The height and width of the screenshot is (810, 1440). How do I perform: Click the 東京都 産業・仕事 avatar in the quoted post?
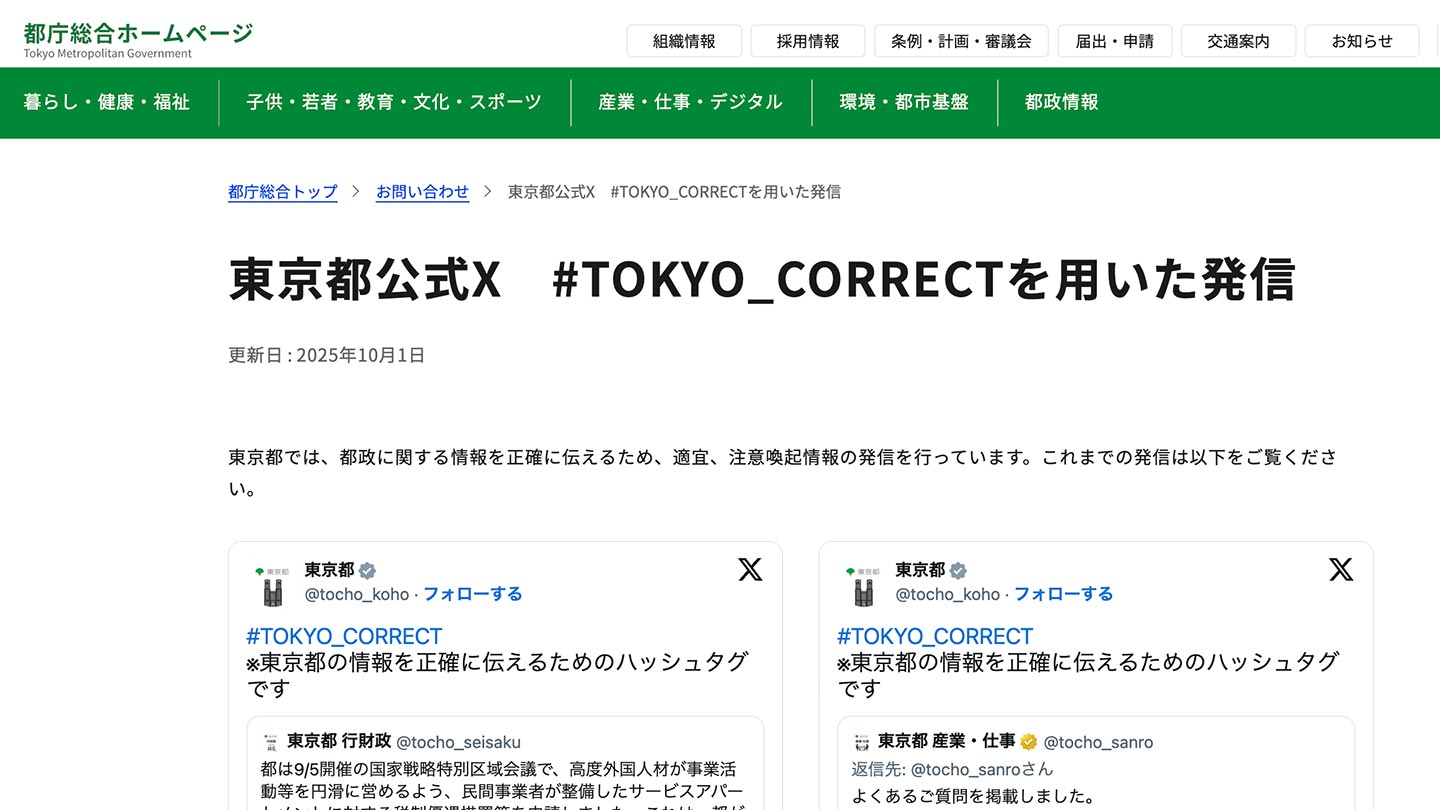coord(861,742)
